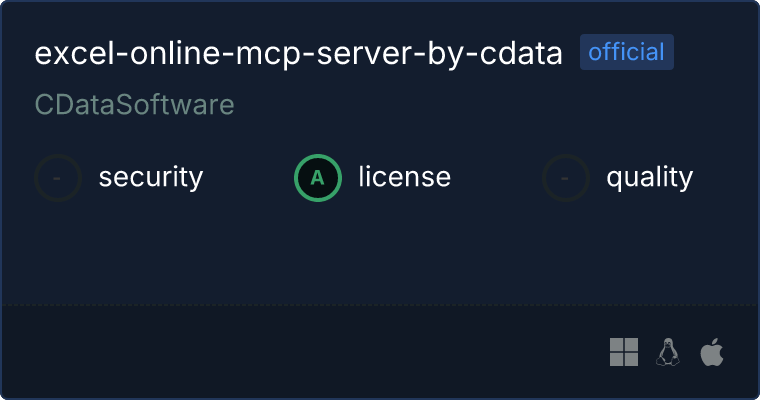Click empty card area below the ratings
The width and height of the screenshot is (760, 400).
380,252
